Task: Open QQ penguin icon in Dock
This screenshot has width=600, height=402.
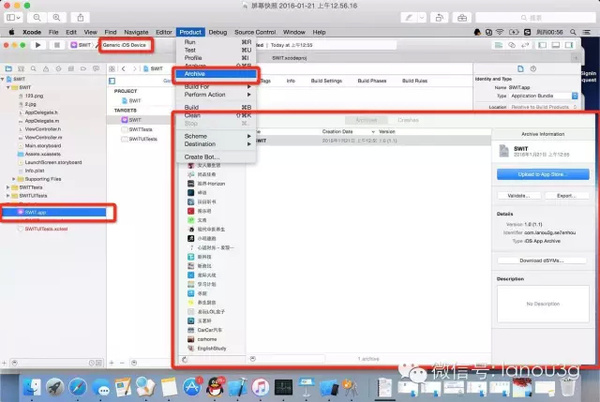Action: 215,387
